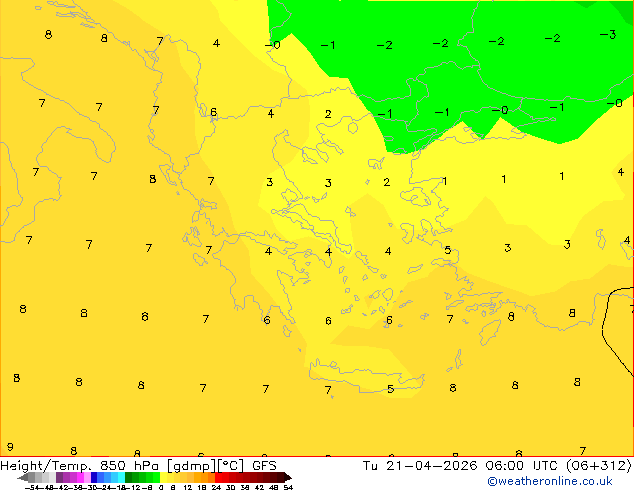This screenshot has height=490, width=634.
Task: Click the 9 temperature value on the map
Action: 10,447
